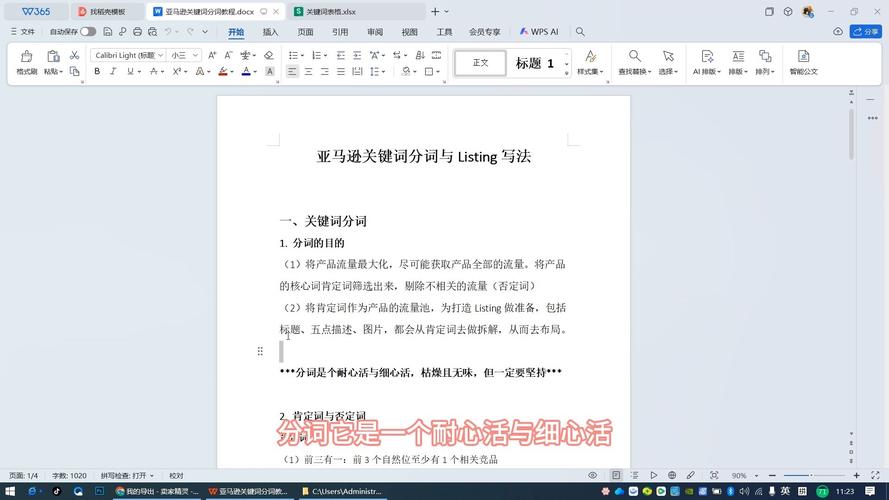
Task: Toggle Underline formatting
Action: [x=130, y=71]
